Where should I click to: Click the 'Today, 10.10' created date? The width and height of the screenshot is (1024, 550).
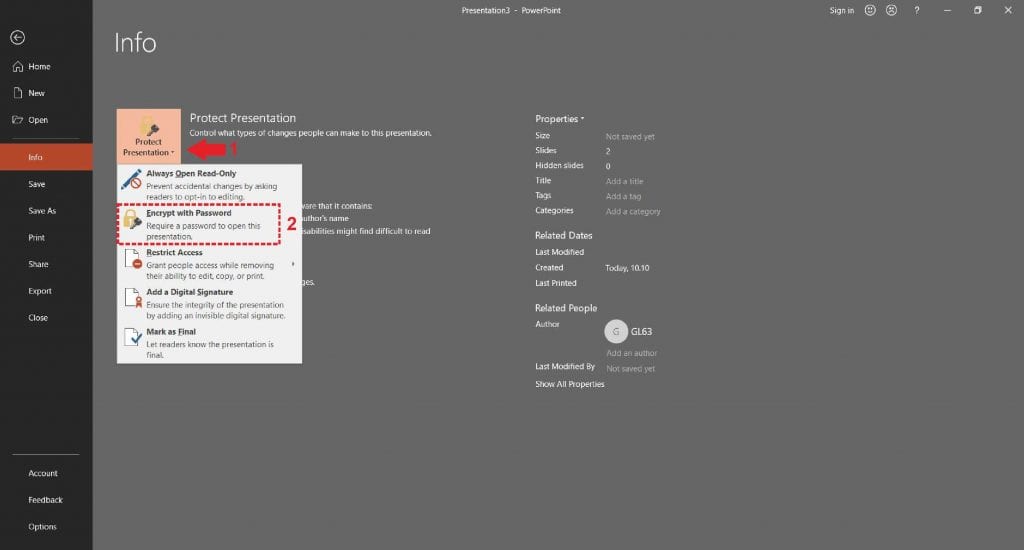pyautogui.click(x=627, y=268)
